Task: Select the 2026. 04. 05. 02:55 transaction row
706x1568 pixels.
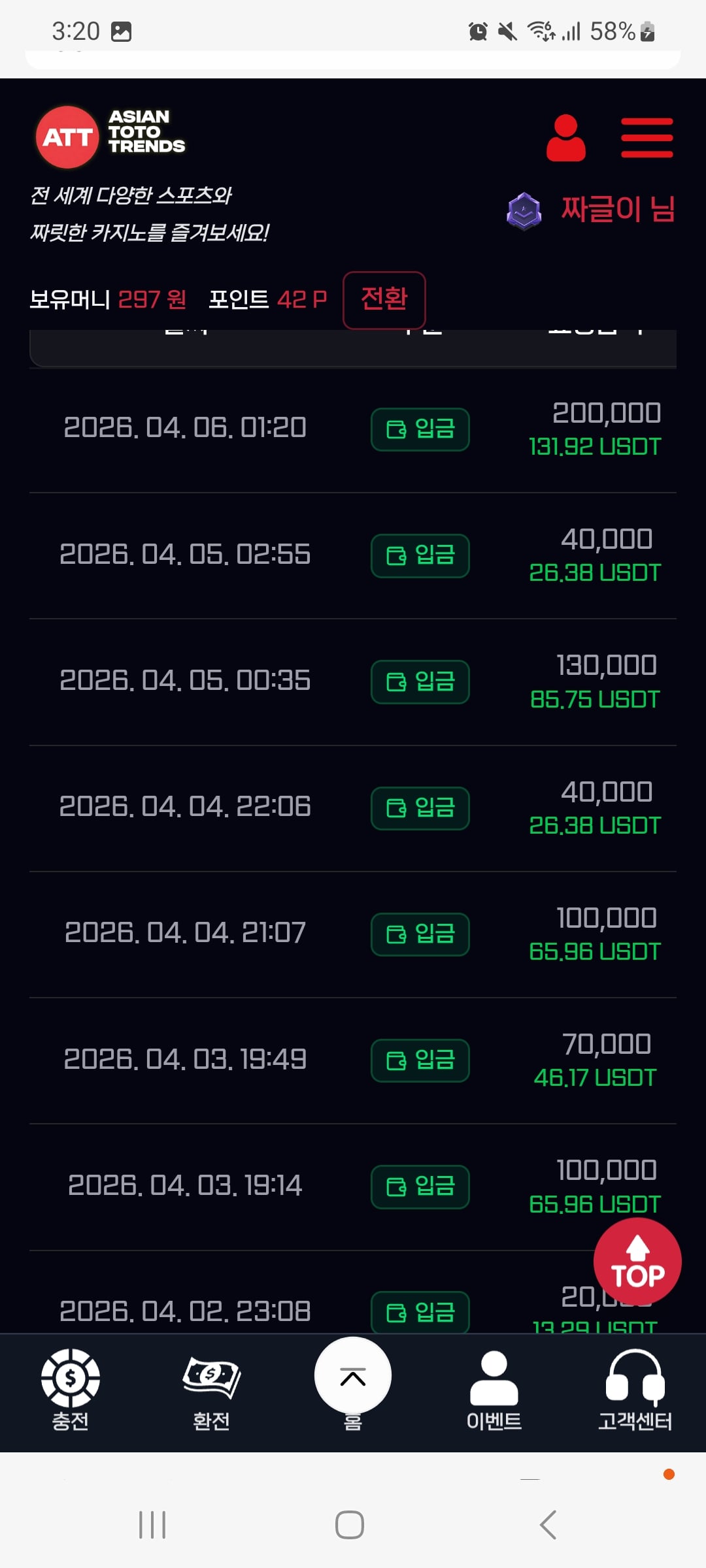Action: [x=185, y=555]
